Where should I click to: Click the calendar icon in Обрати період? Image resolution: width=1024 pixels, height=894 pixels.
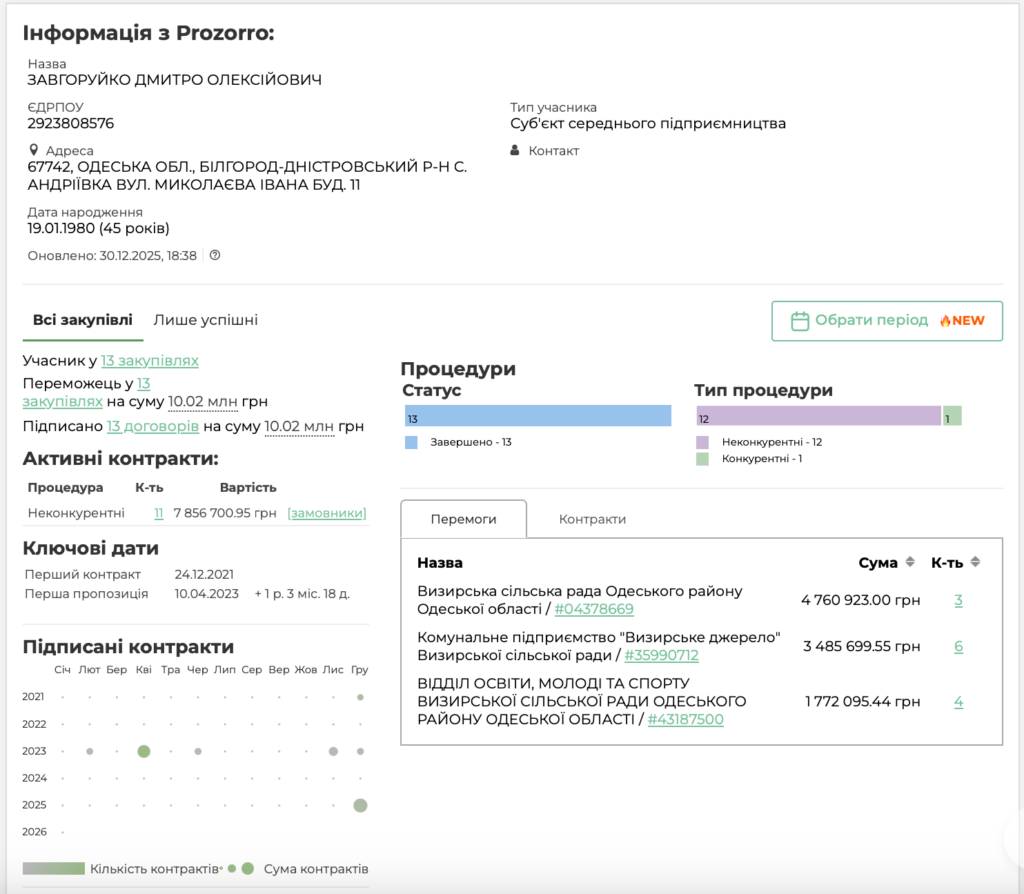pos(799,321)
